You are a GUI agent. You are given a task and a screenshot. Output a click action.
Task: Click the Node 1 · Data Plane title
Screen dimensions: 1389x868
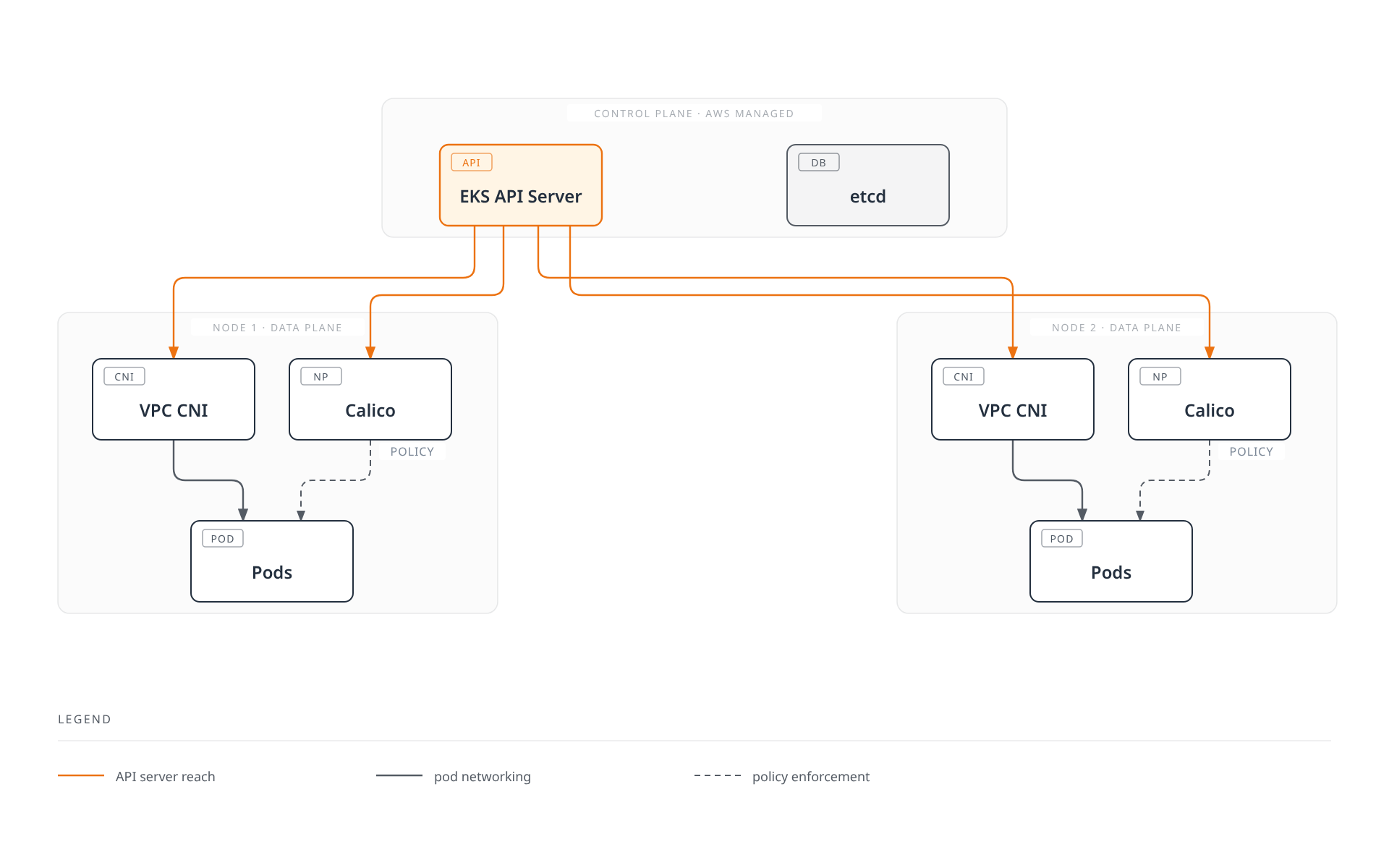tap(278, 328)
